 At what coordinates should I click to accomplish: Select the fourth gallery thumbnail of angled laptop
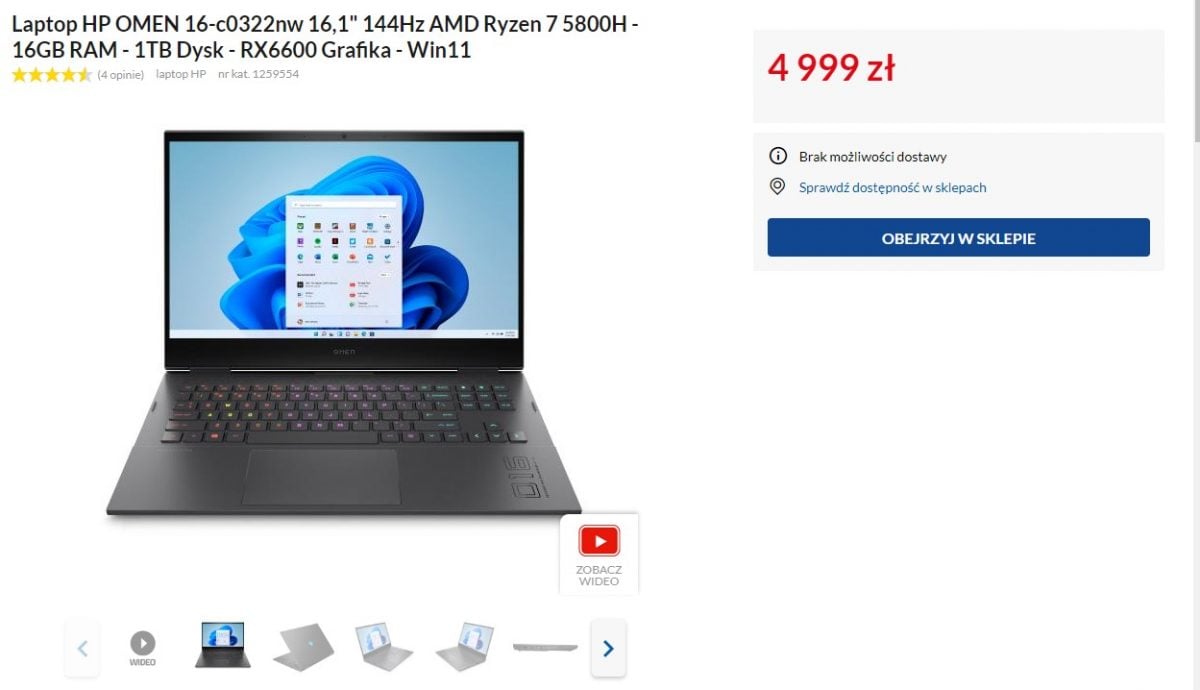point(384,647)
